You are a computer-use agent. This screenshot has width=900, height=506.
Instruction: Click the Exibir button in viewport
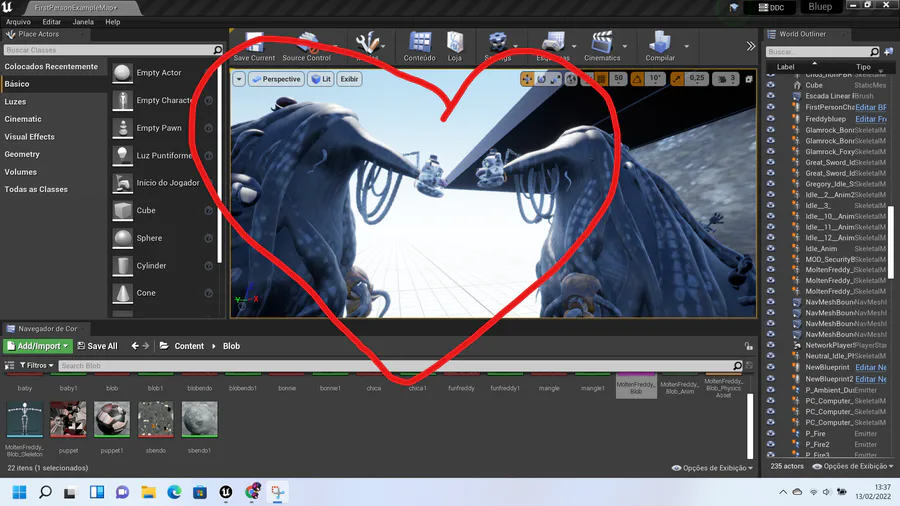[x=350, y=79]
